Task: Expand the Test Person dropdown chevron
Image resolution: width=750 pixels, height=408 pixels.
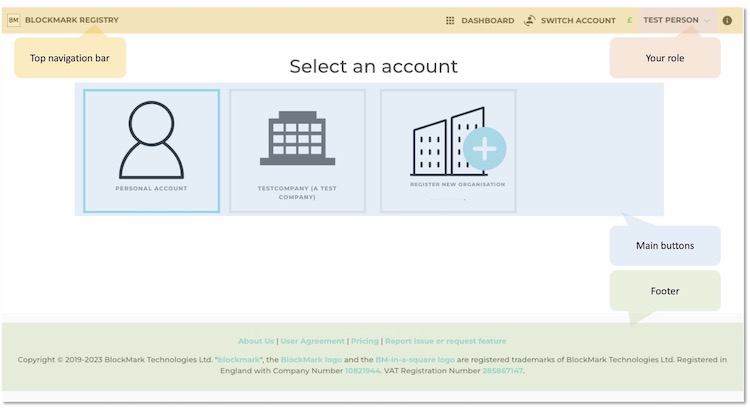Action: point(707,20)
